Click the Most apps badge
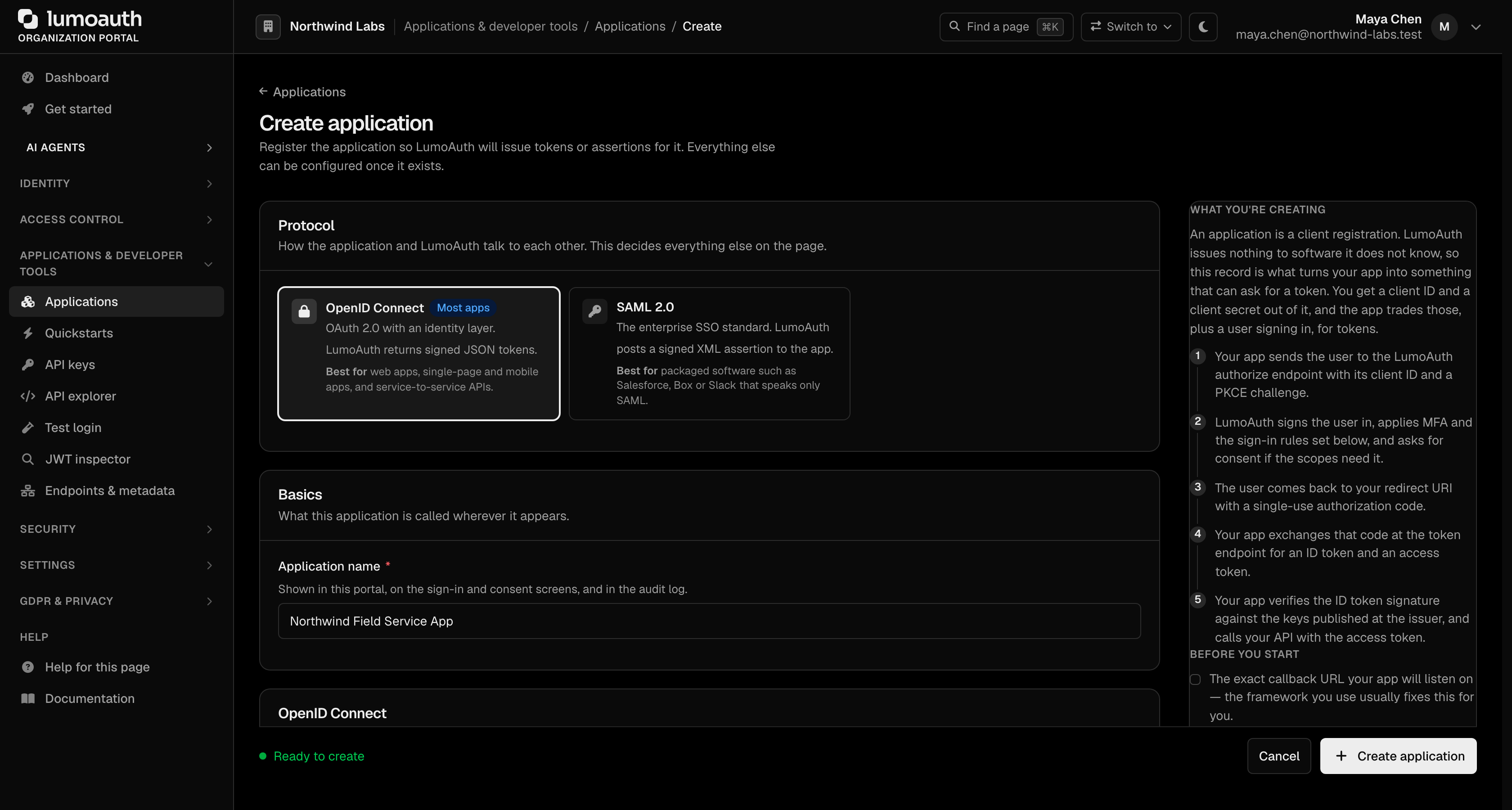Screen dimensions: 1512x810 (x=463, y=307)
